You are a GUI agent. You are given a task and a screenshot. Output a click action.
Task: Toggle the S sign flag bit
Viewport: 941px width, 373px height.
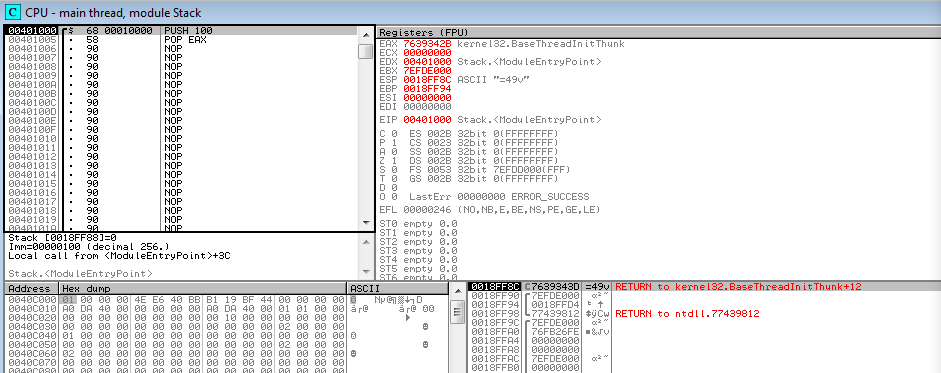tap(394, 169)
